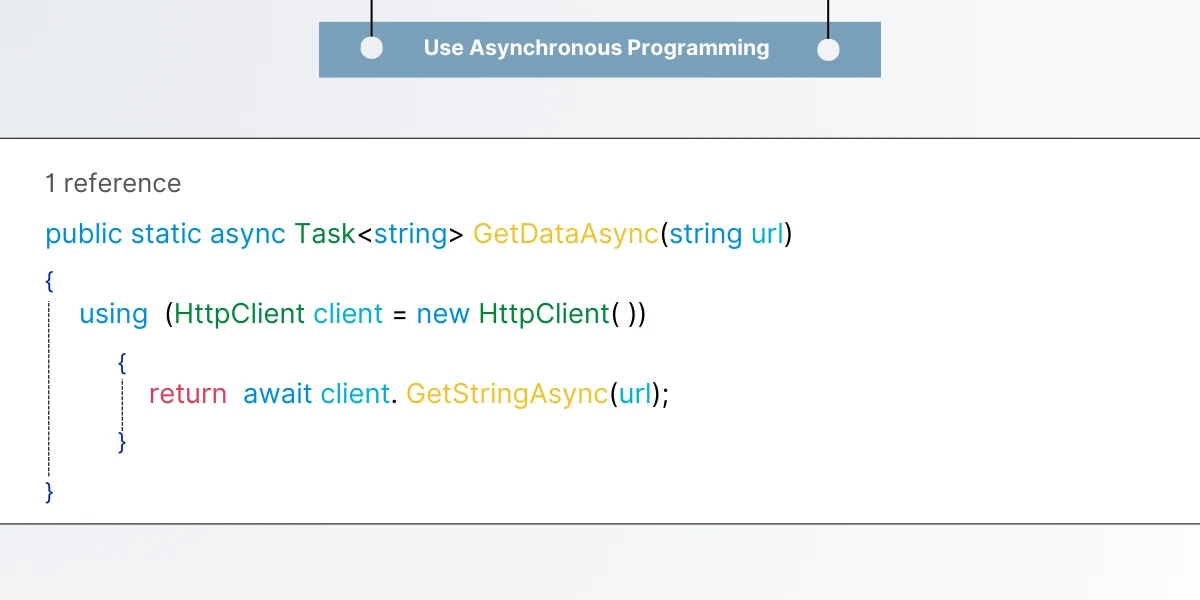Click the 'client' variable in the using declaration
The height and width of the screenshot is (600, 1200).
348,314
